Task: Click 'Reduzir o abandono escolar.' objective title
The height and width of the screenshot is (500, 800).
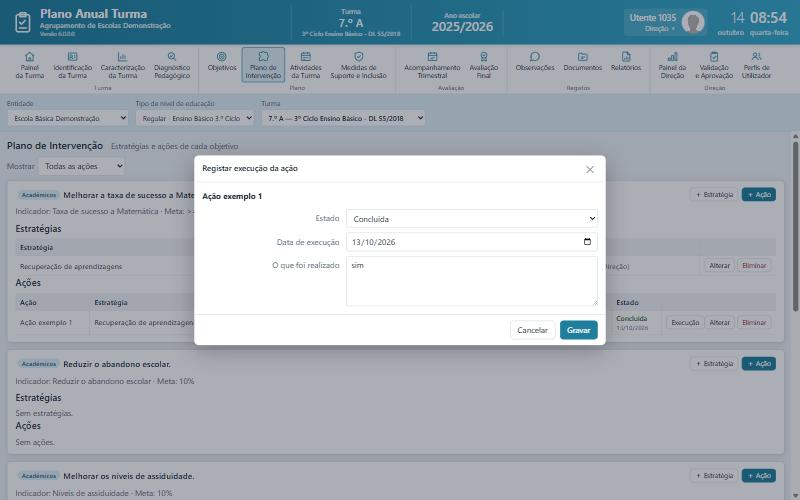Action: (117, 364)
